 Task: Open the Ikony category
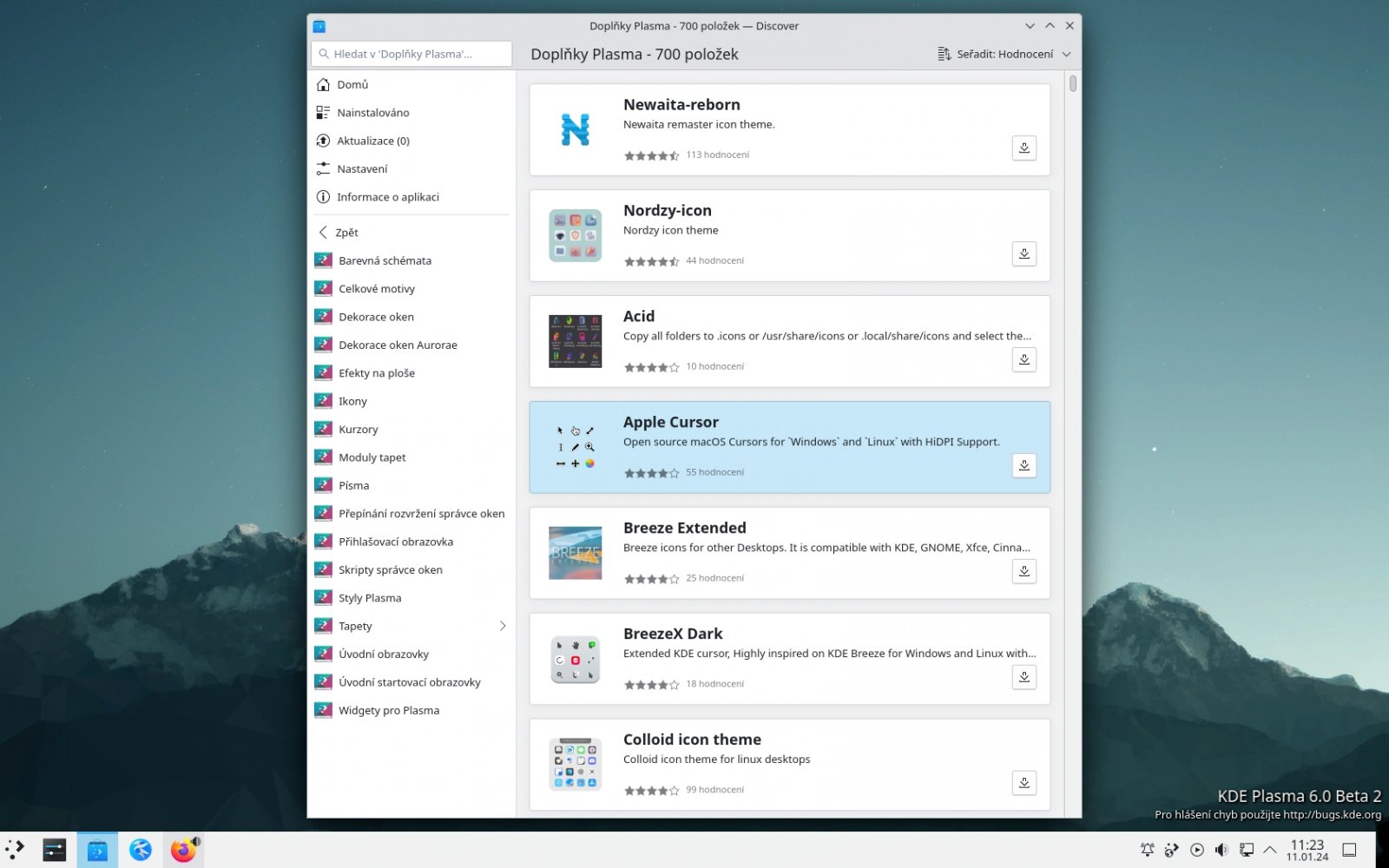(411, 401)
